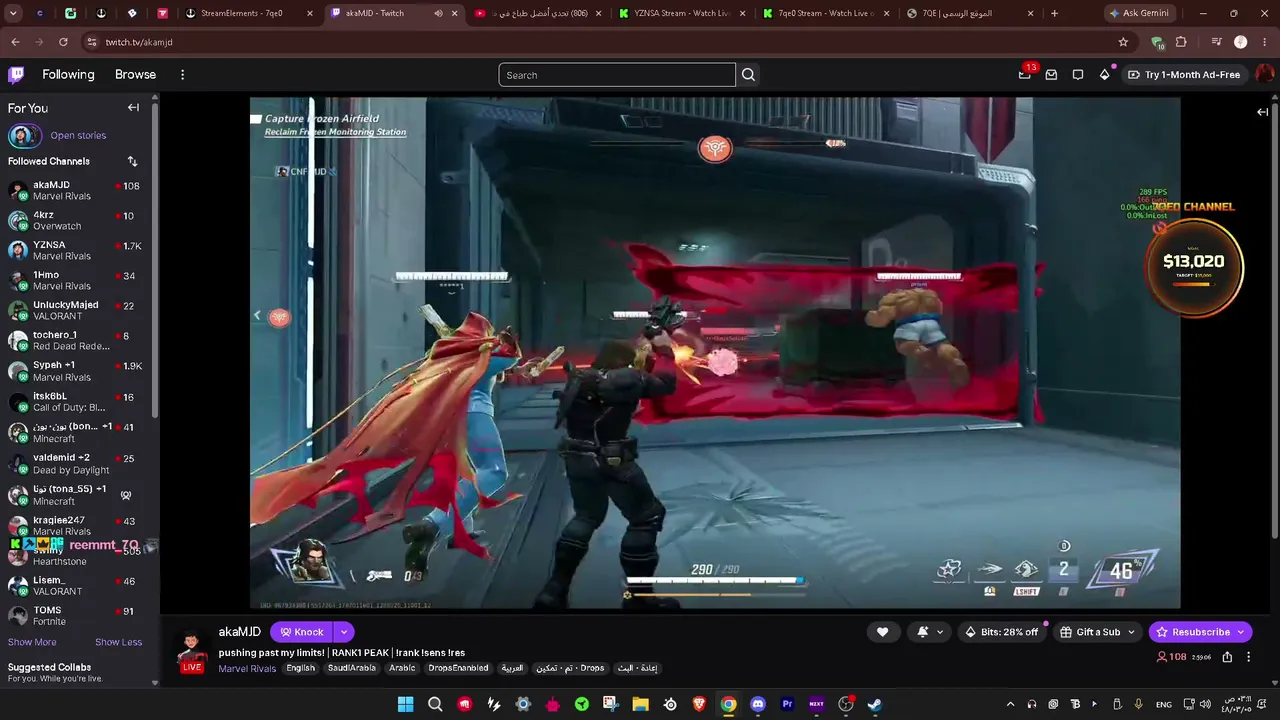
Task: Click the SaudiArabia stream tag
Action: coord(351,669)
